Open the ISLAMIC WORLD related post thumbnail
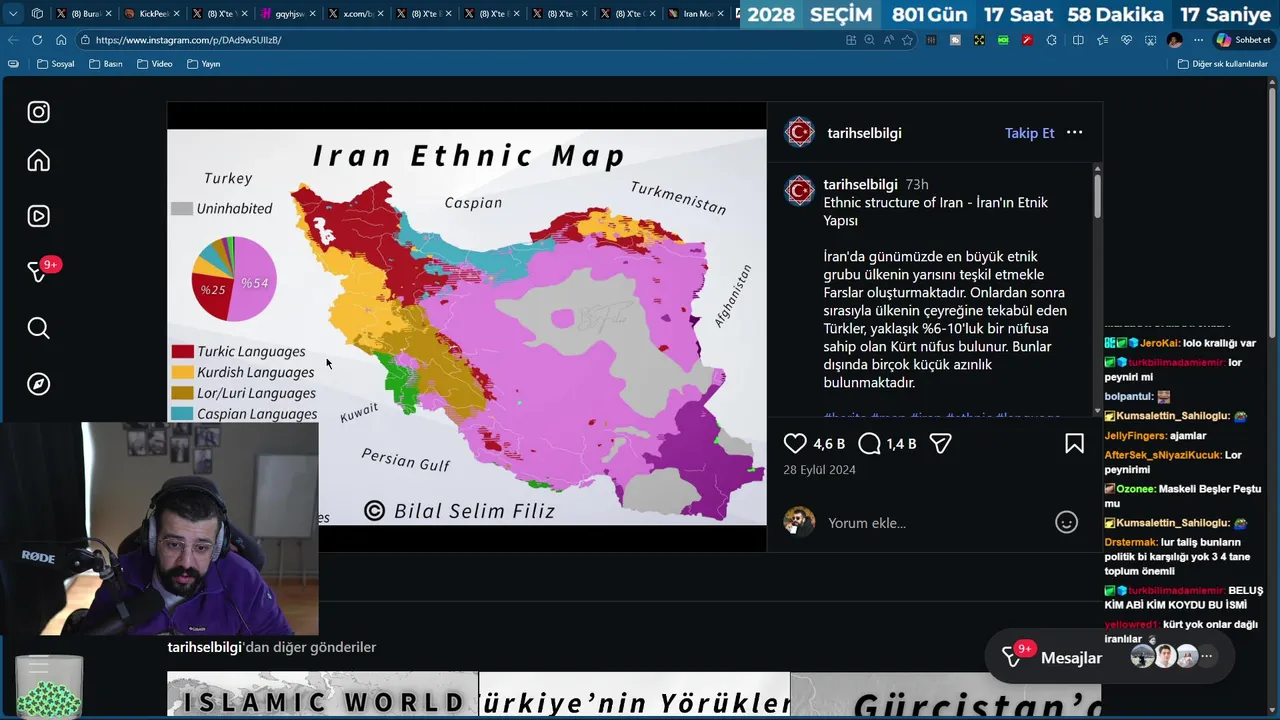 coord(322,694)
